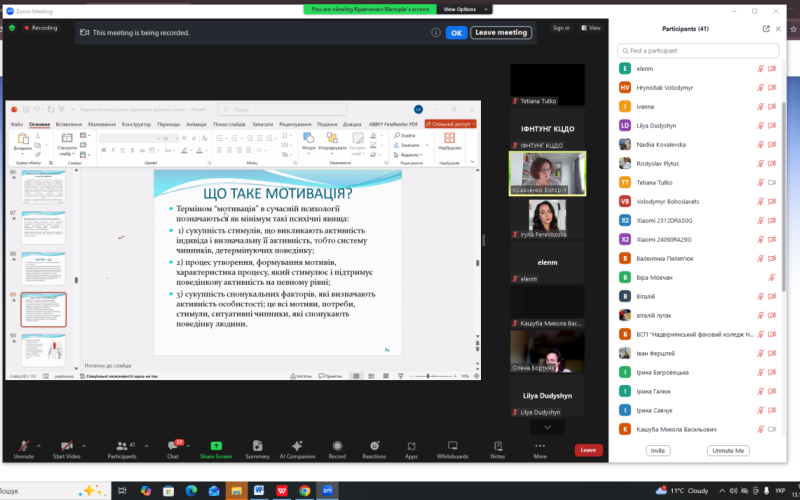Open Word from the taskbar
Image resolution: width=800 pixels, height=500 pixels.
pyautogui.click(x=259, y=491)
